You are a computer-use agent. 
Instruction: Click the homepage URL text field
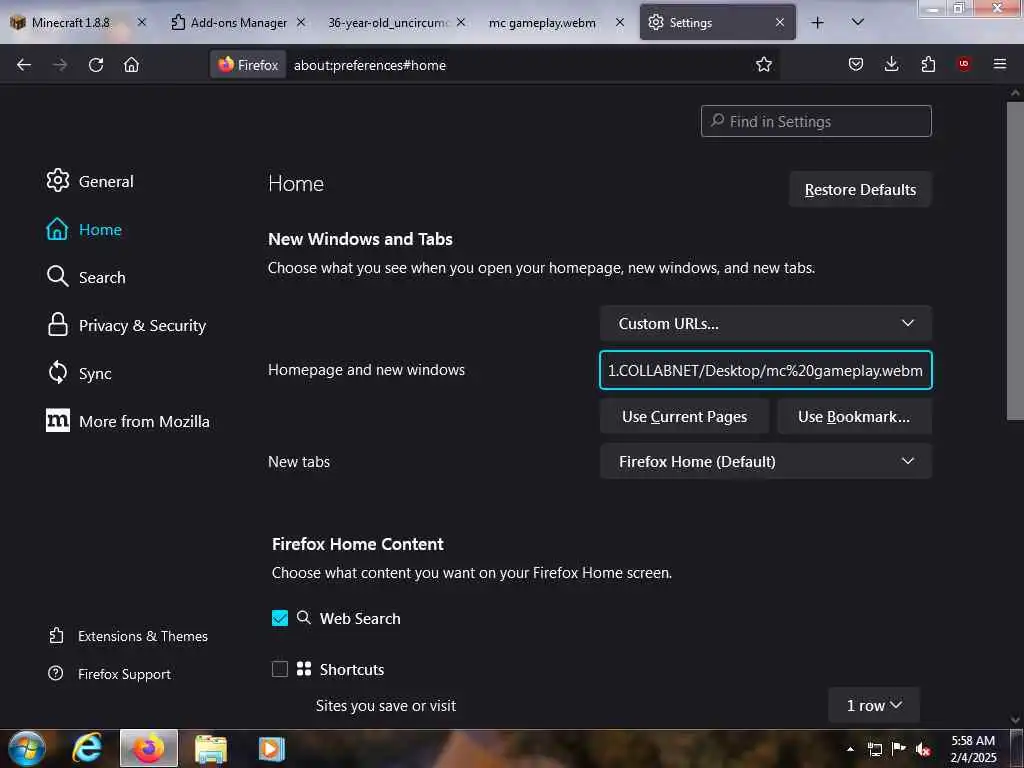point(765,370)
